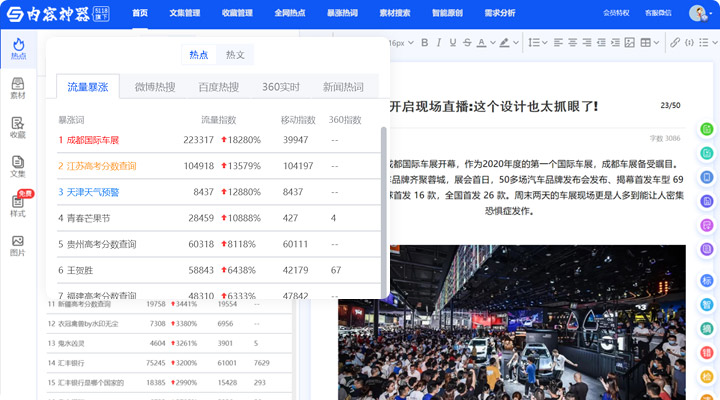720x400 pixels.
Task: Open hot word 江苏高考分数查询
Action: coord(101,166)
